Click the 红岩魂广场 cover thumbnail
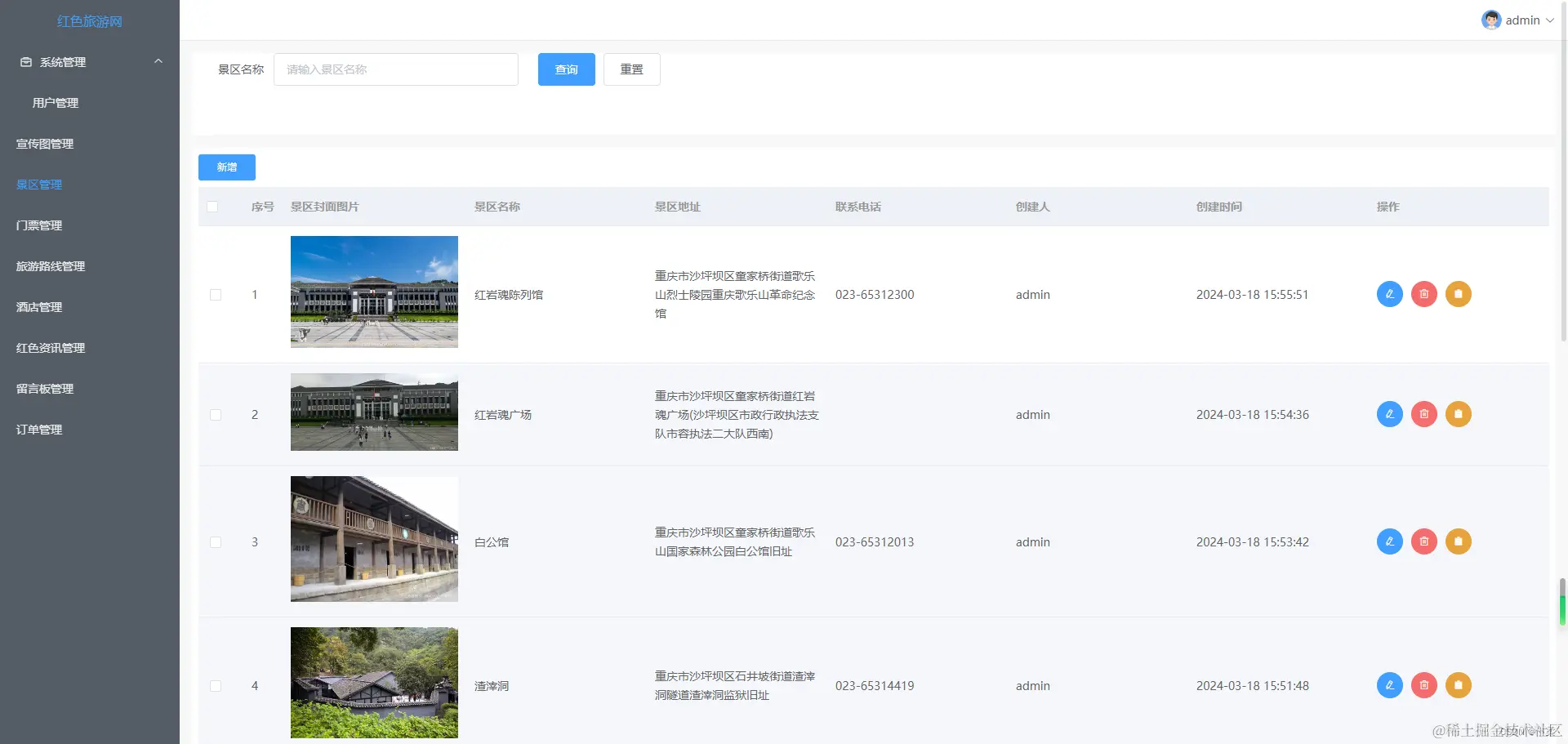 (374, 412)
